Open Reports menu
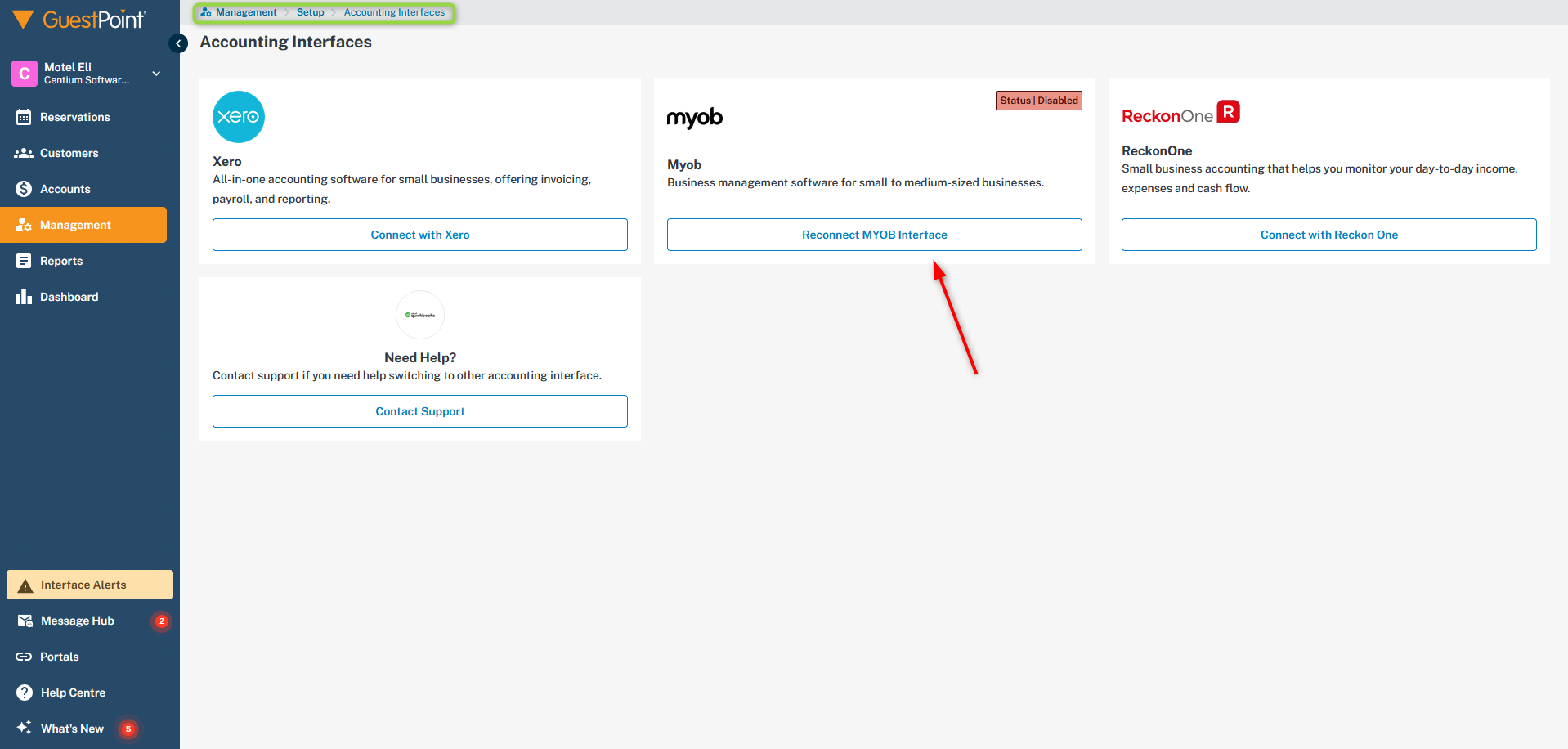This screenshot has width=1568, height=749. click(x=83, y=261)
